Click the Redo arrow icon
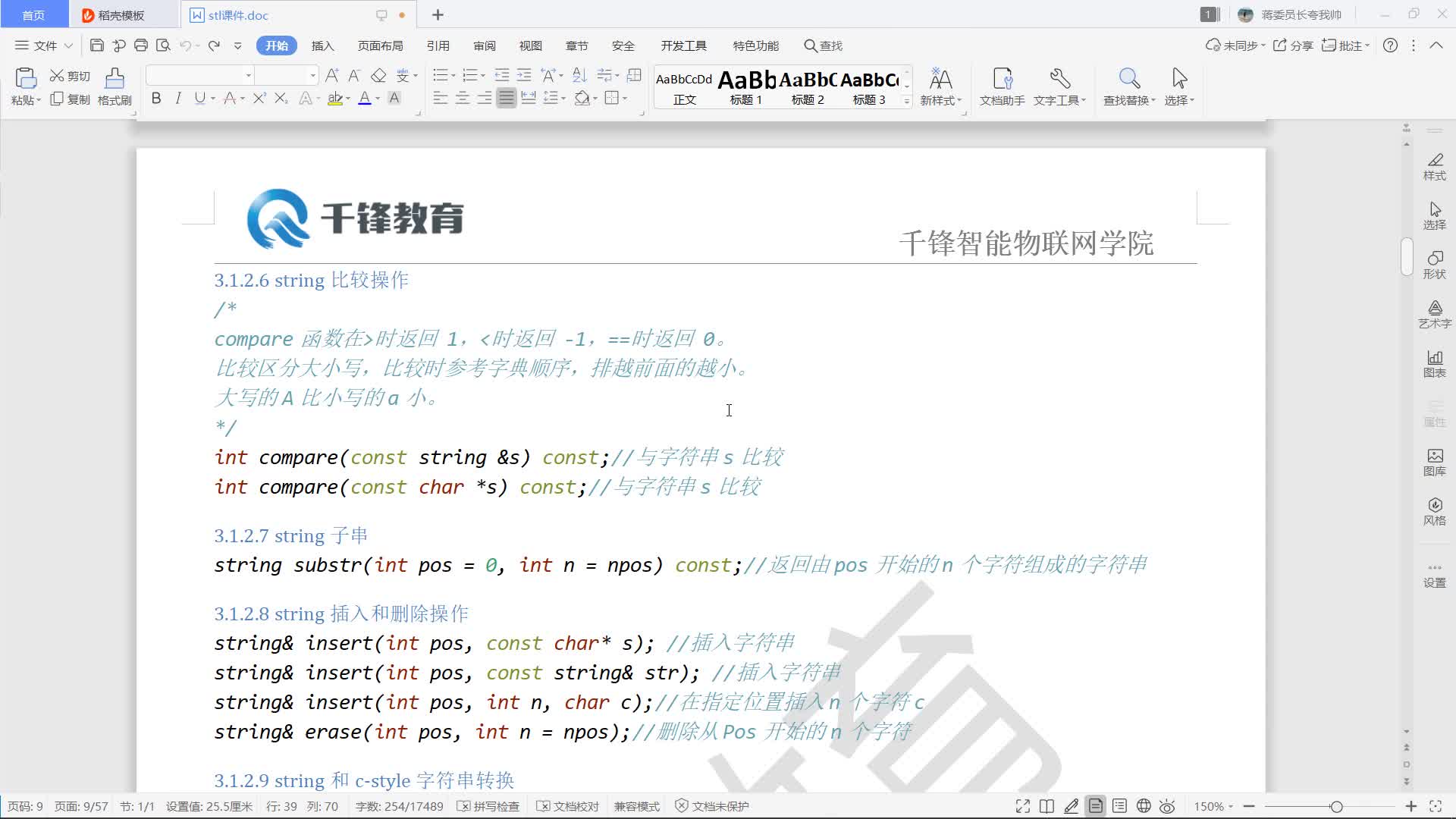 (x=215, y=45)
